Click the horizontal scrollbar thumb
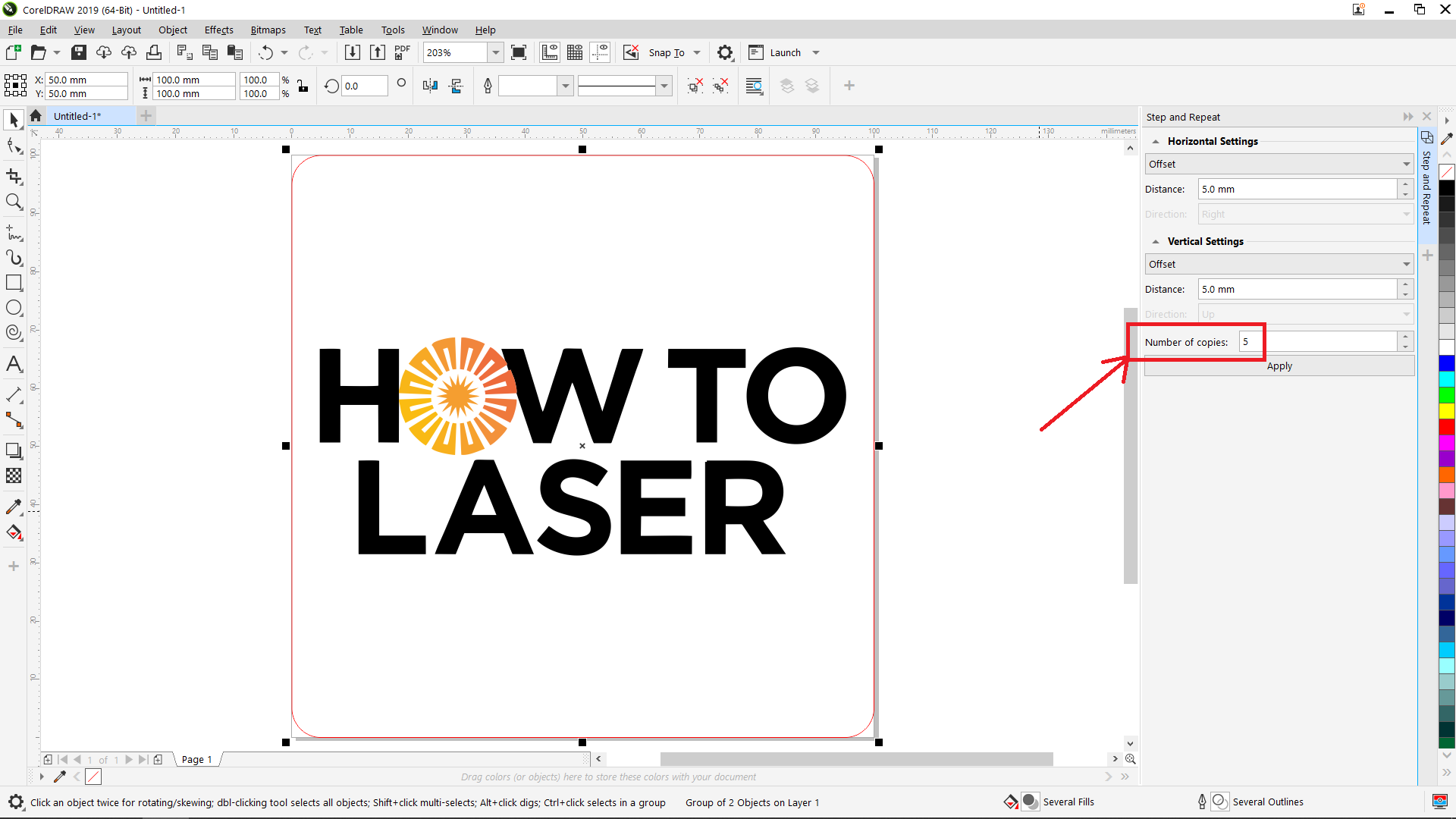This screenshot has height=819, width=1456. (856, 759)
